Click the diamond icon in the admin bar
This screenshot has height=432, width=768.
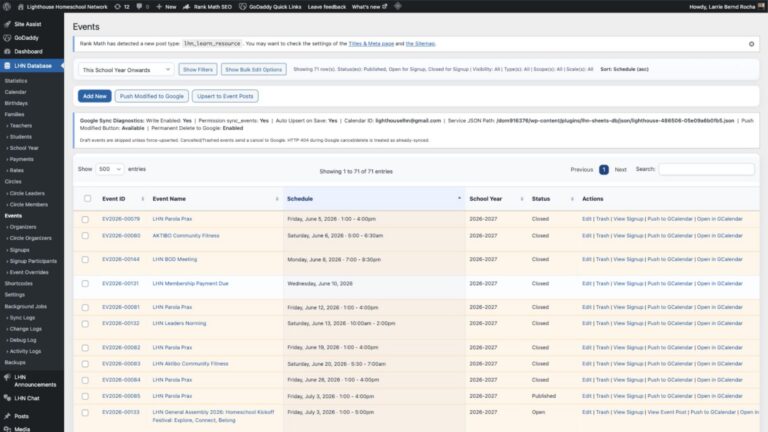pos(398,6)
